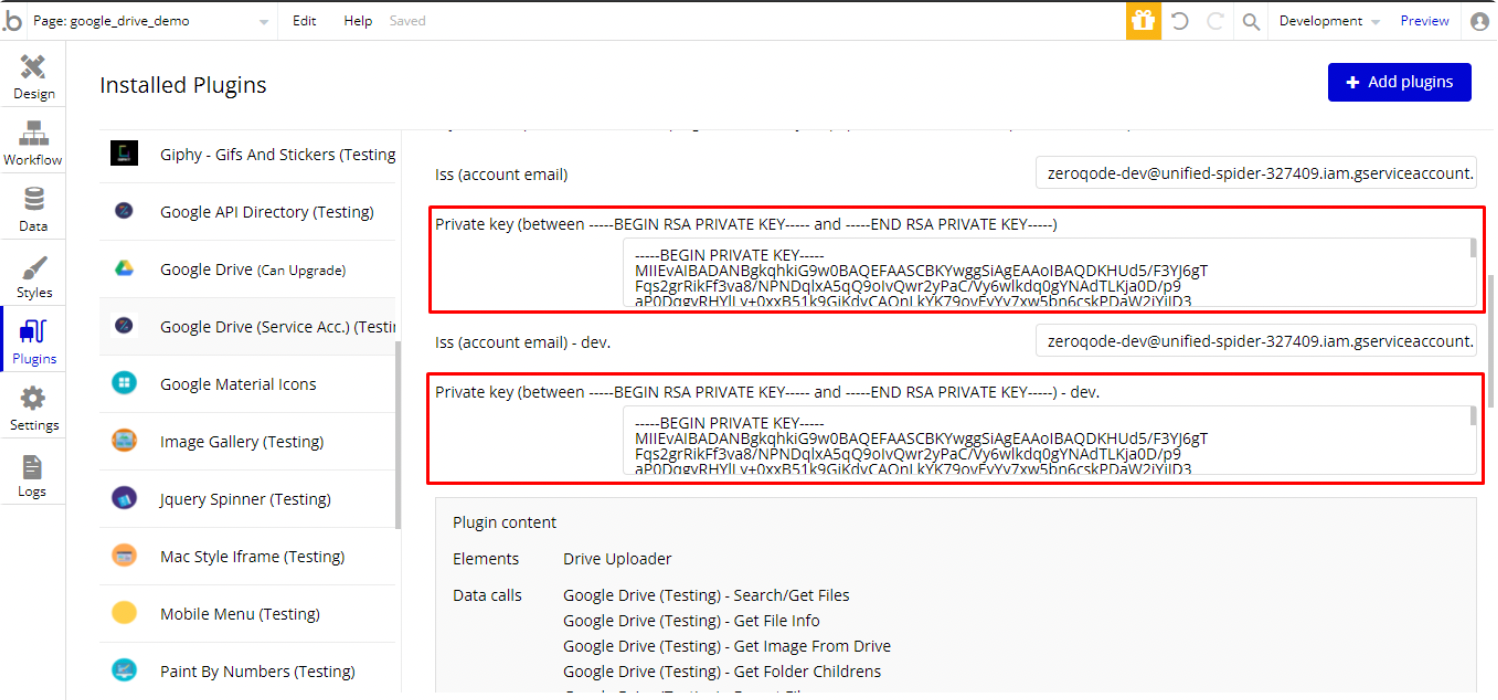This screenshot has width=1498, height=700.
Task: Click the Data calls label
Action: 487,596
